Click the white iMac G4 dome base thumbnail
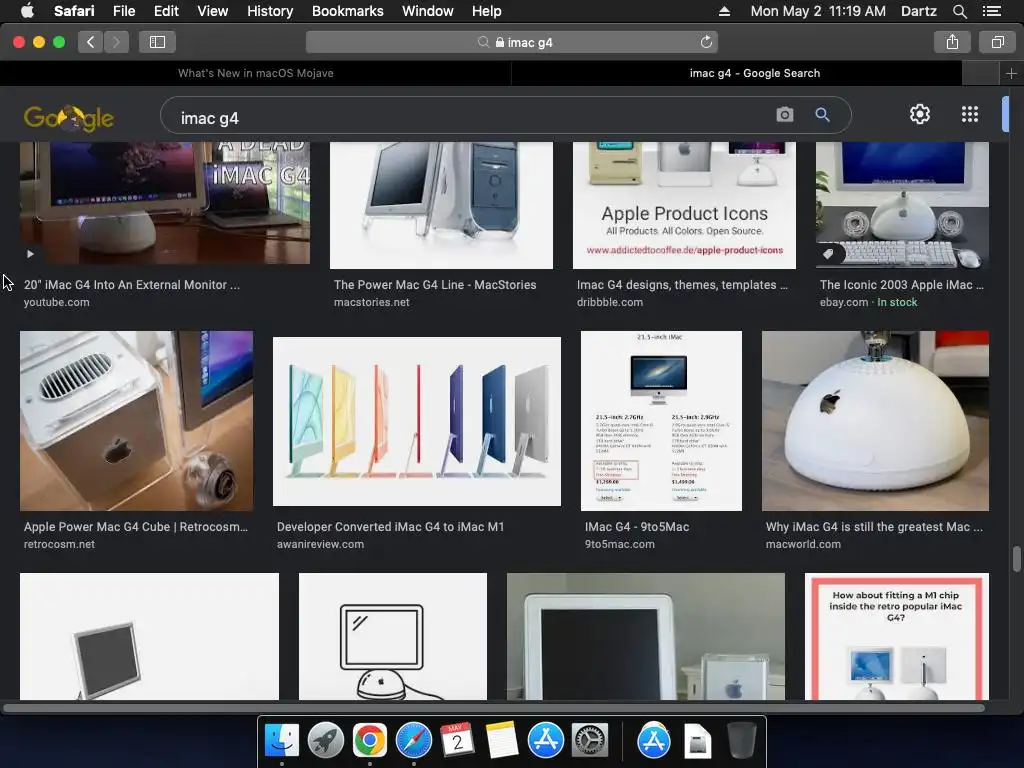 (875, 421)
